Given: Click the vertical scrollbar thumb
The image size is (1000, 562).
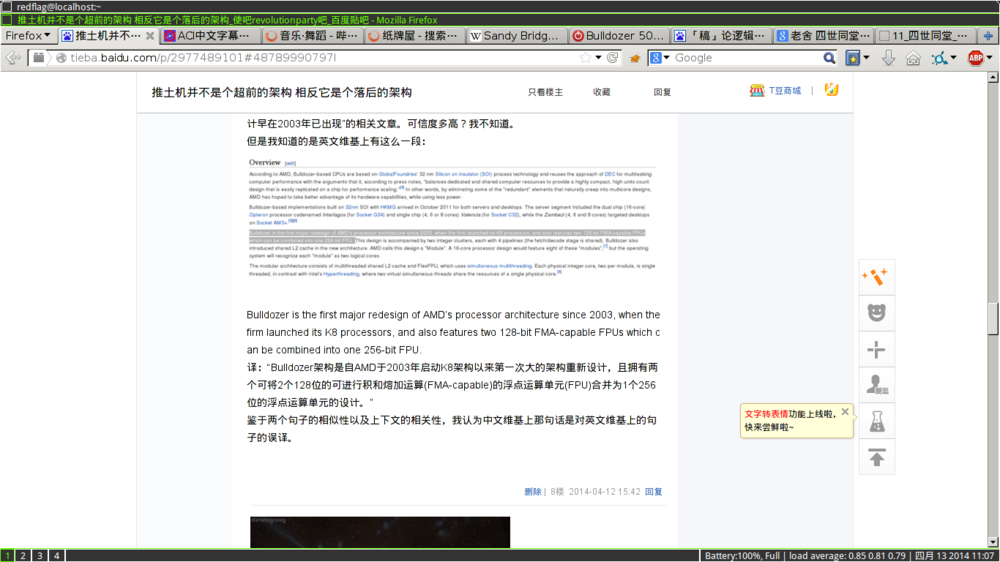Looking at the screenshot, I should [993, 318].
